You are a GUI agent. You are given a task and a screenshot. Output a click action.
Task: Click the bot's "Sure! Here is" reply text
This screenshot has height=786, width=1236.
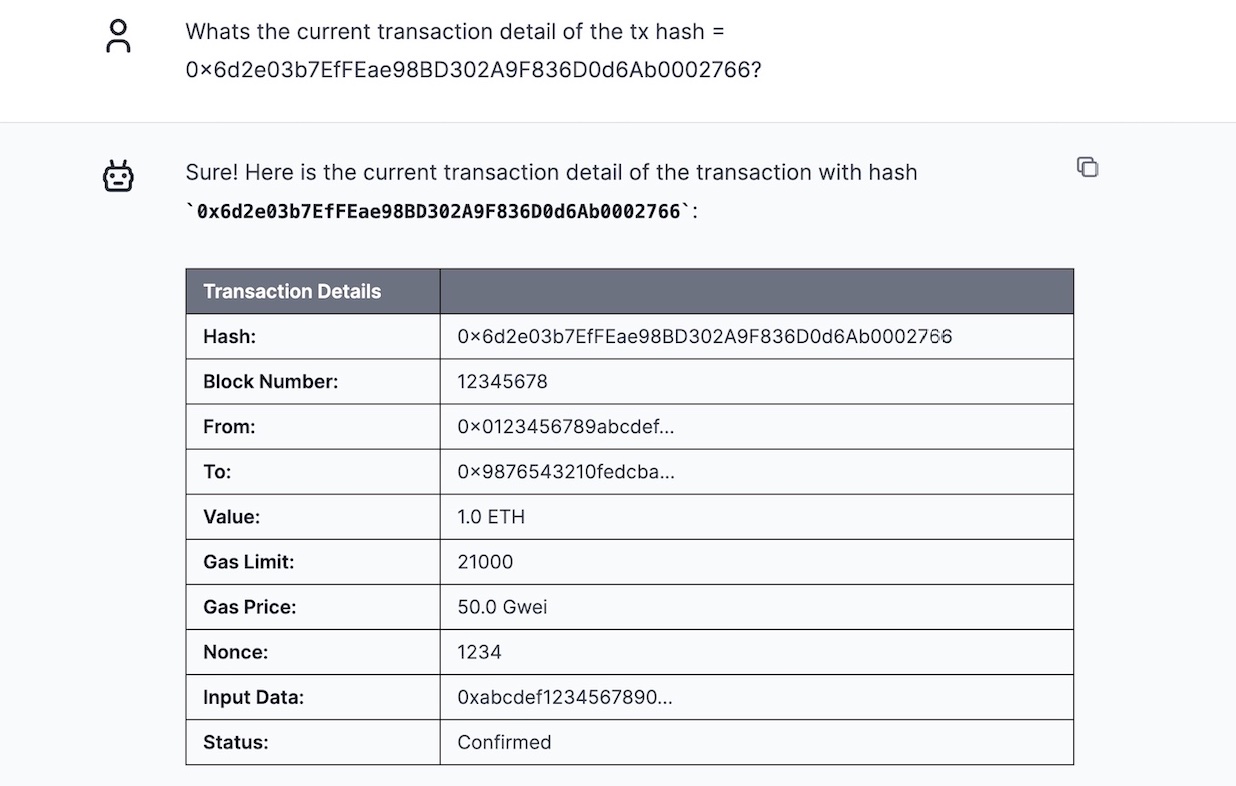point(550,172)
